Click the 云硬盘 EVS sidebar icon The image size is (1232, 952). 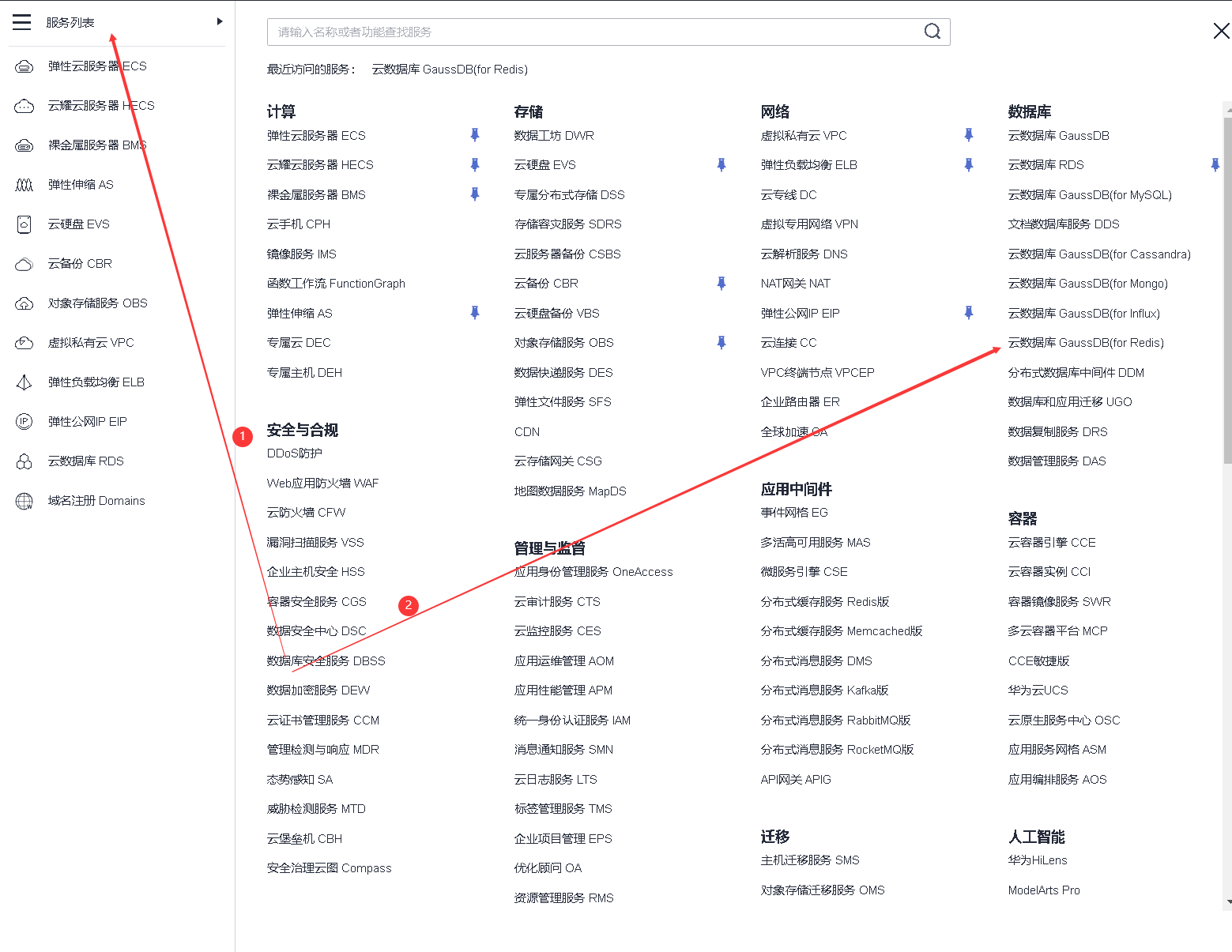coord(24,224)
